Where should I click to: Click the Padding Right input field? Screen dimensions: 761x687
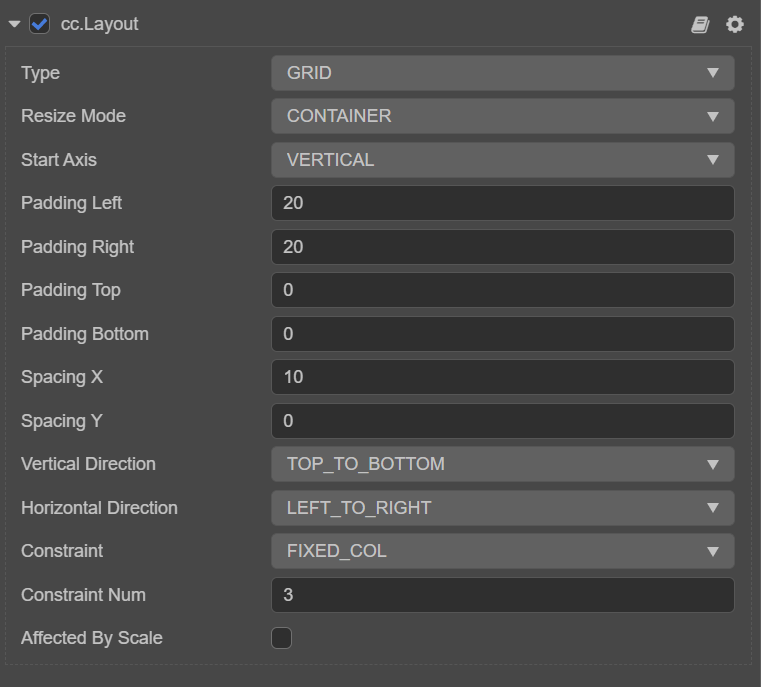[502, 247]
